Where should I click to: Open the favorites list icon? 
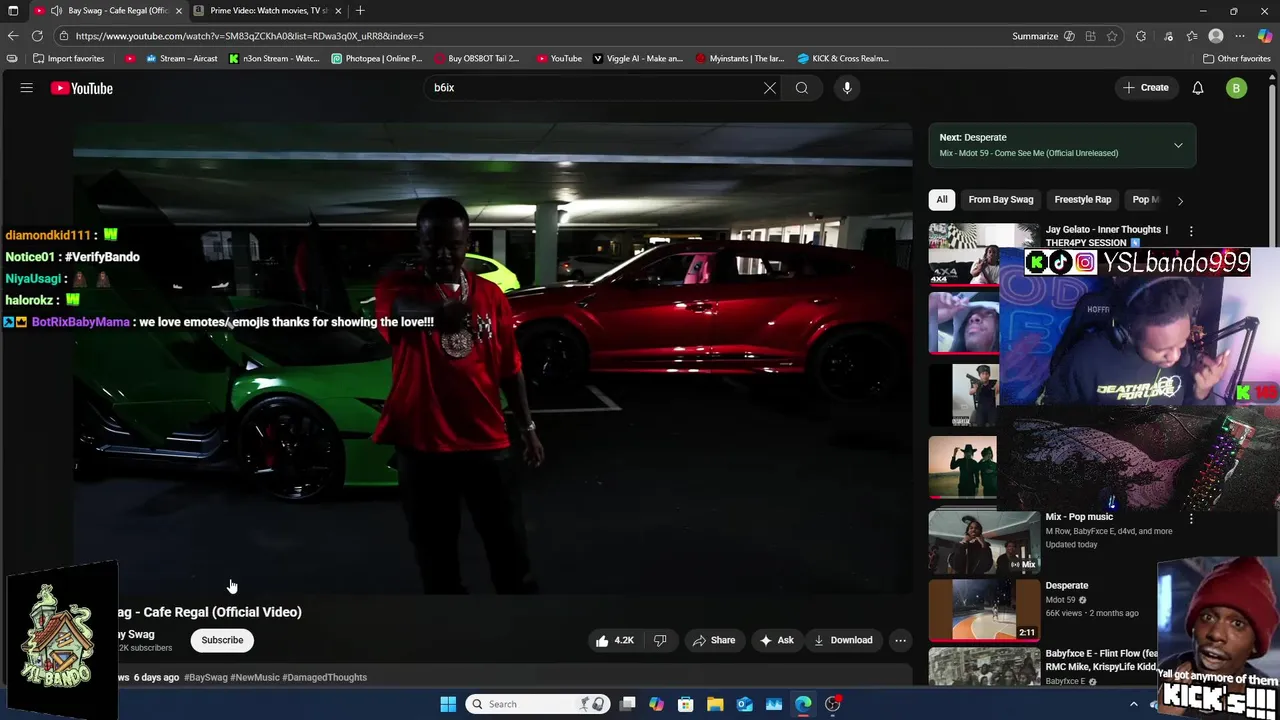click(1192, 36)
